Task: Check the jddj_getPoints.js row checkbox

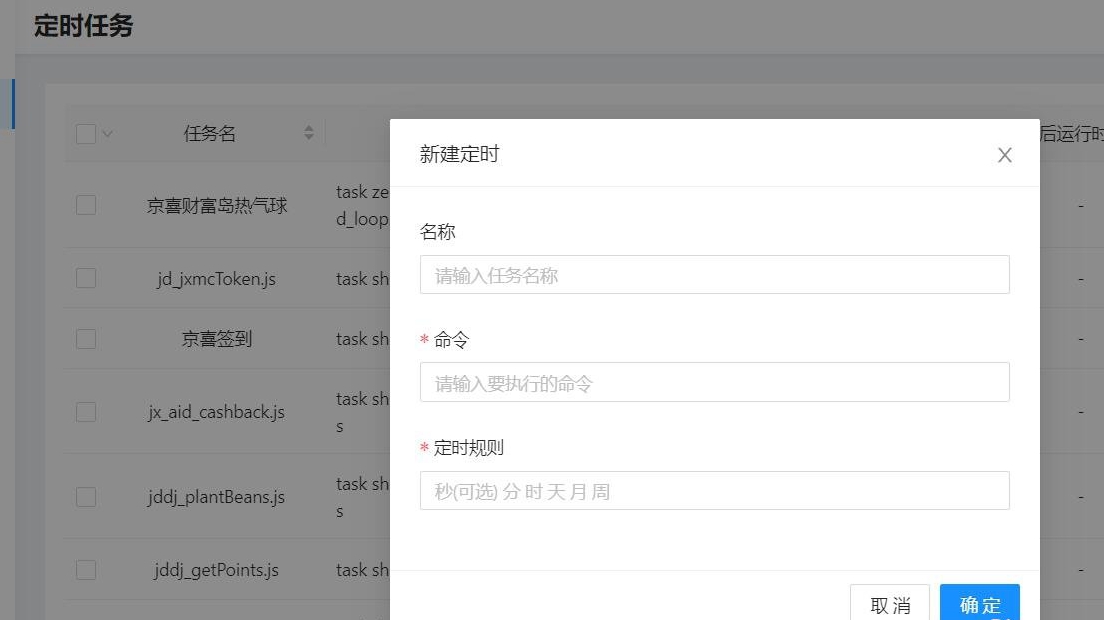Action: click(x=86, y=569)
